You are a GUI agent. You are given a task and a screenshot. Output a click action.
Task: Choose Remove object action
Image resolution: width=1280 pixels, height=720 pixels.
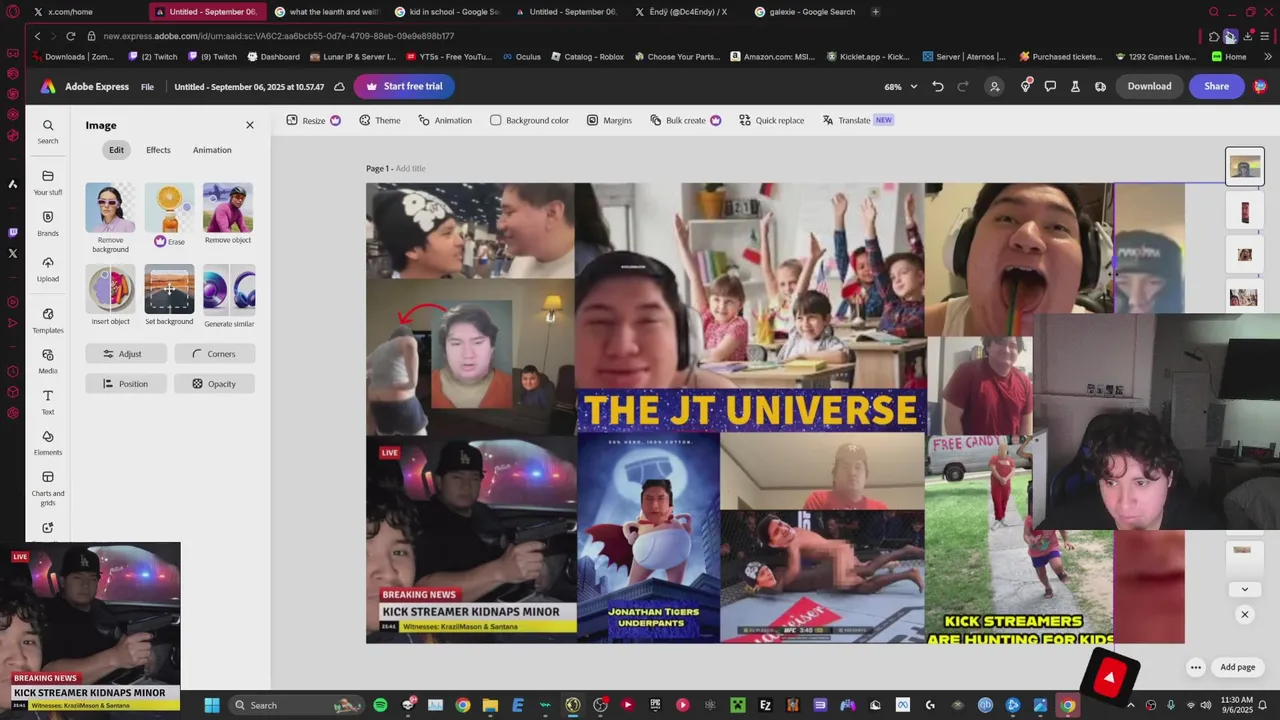coord(228,213)
